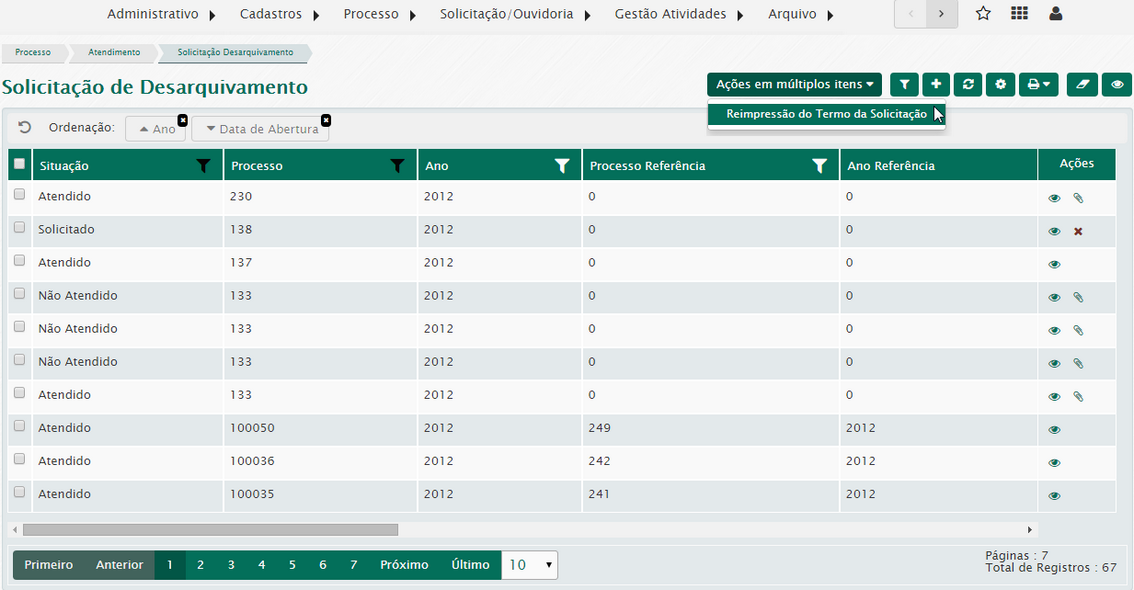This screenshot has width=1134, height=590.
Task: Click the eraser clear icon
Action: click(x=1082, y=85)
